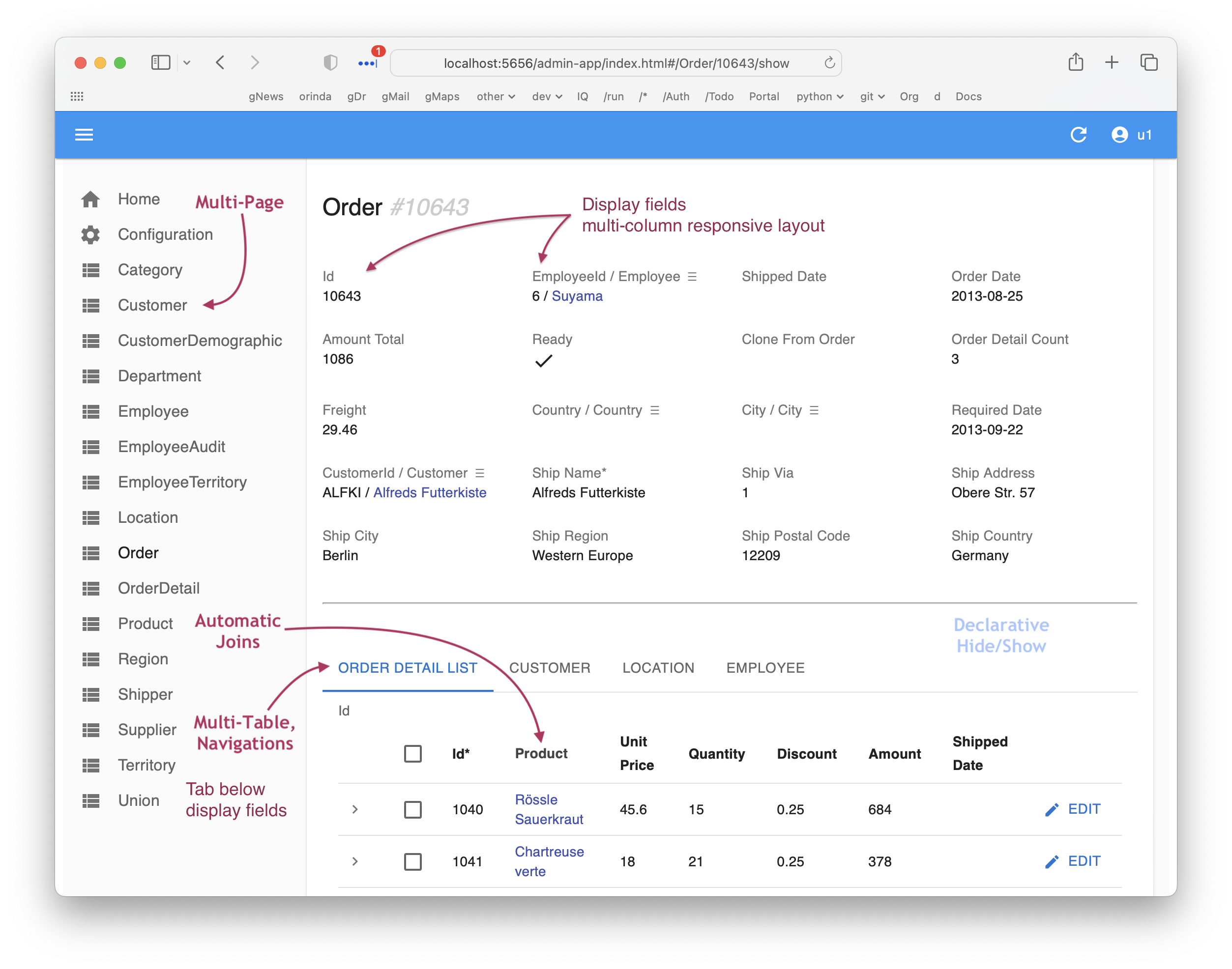Click the password manager dots extension icon
This screenshot has width=1232, height=969.
coord(368,63)
